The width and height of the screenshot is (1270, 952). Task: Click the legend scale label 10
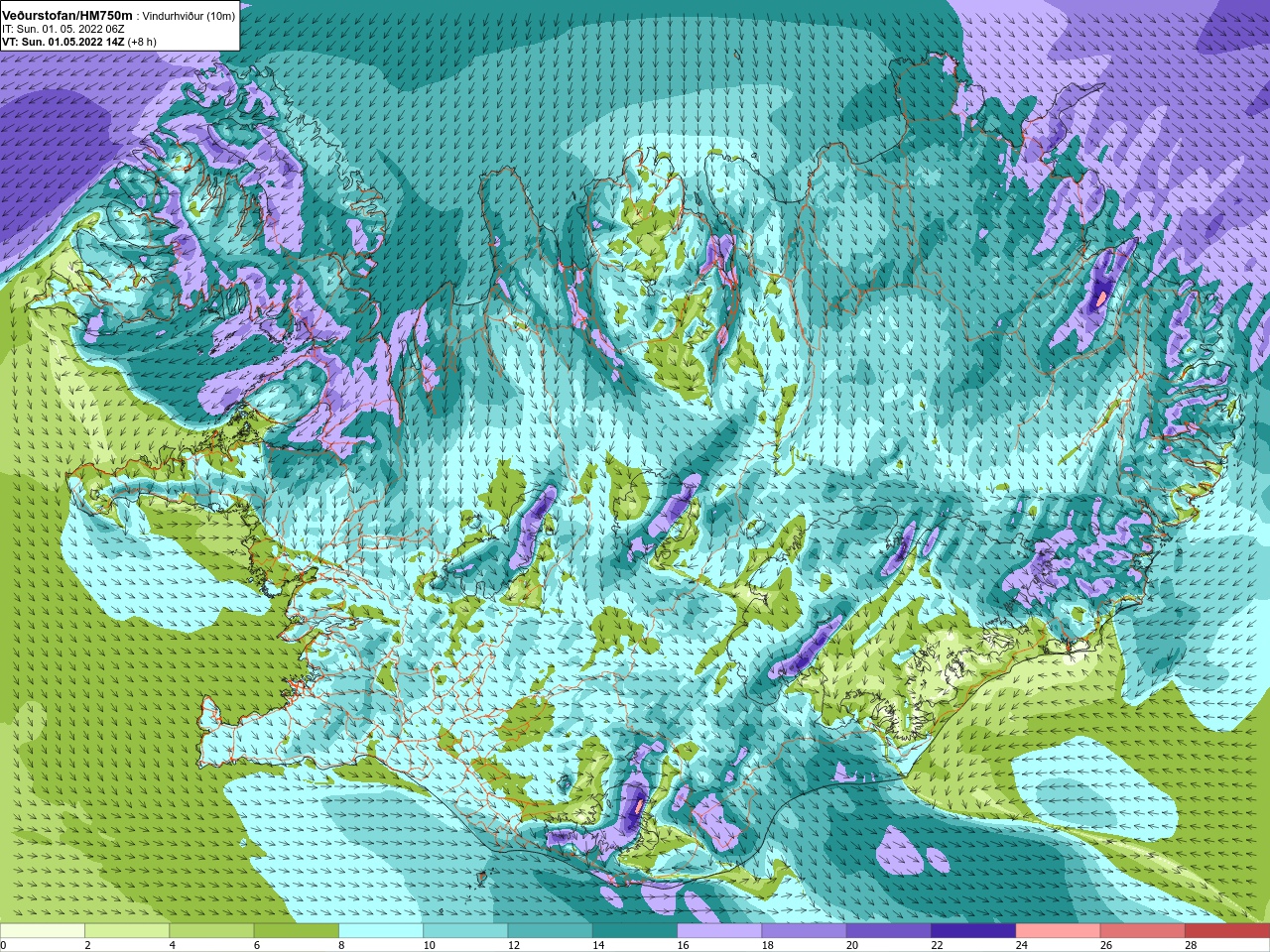[x=429, y=945]
